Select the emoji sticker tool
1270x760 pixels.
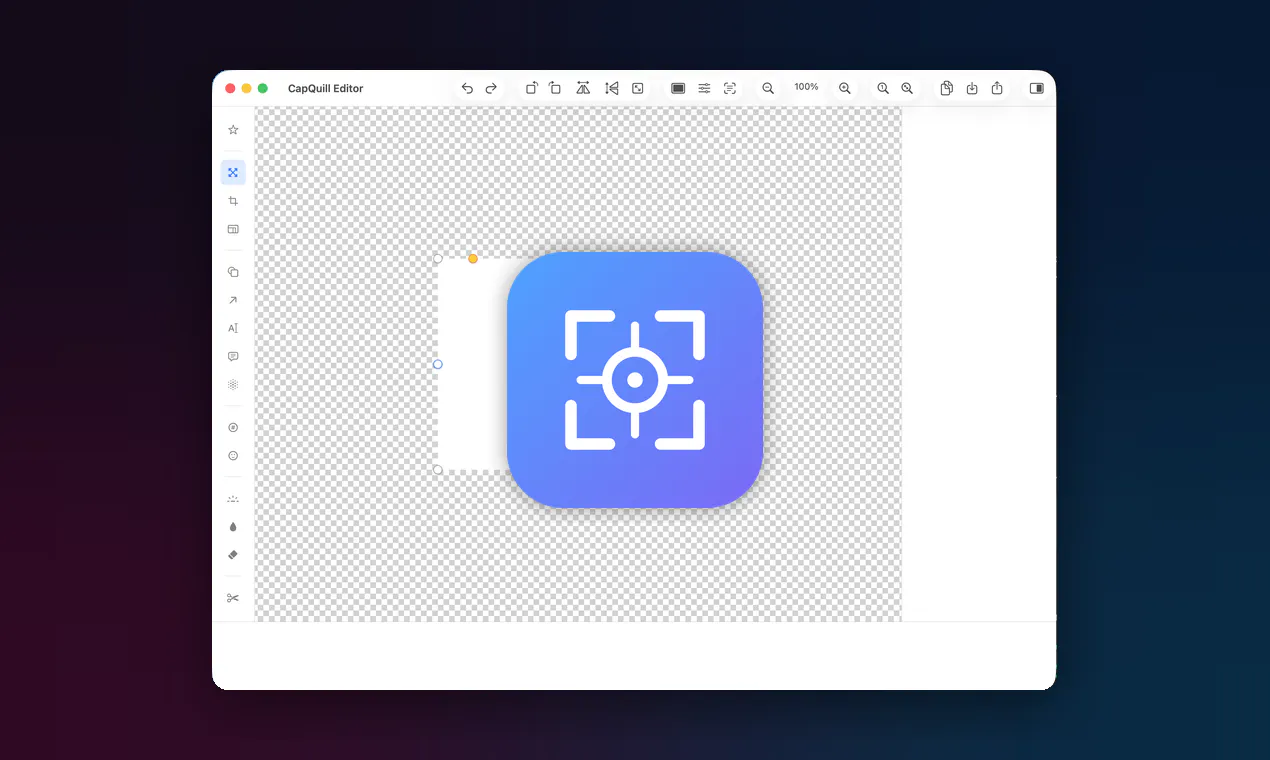click(233, 455)
